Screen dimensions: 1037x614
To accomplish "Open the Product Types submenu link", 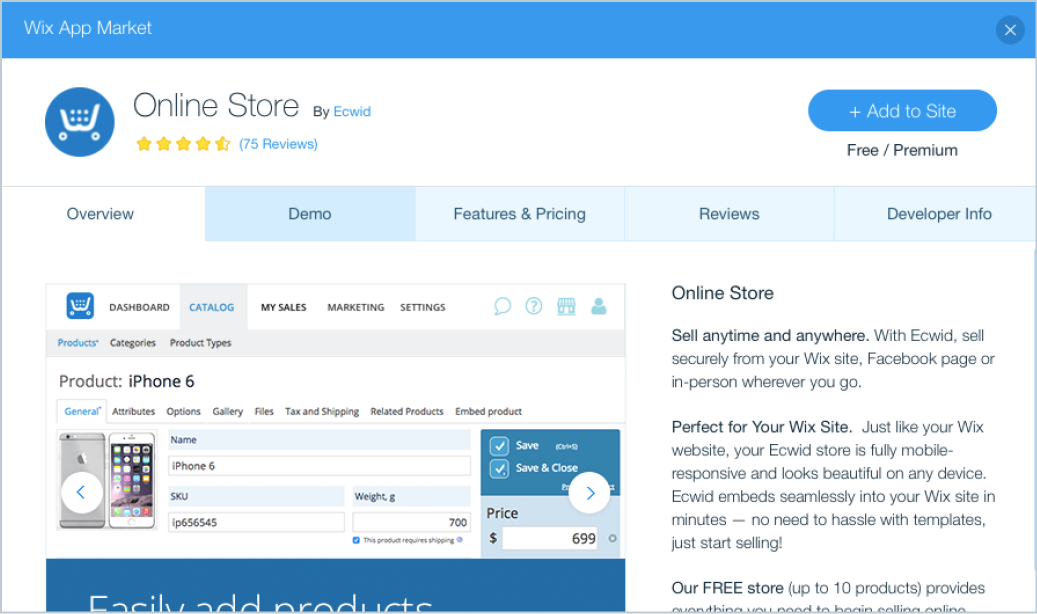I will pos(200,343).
